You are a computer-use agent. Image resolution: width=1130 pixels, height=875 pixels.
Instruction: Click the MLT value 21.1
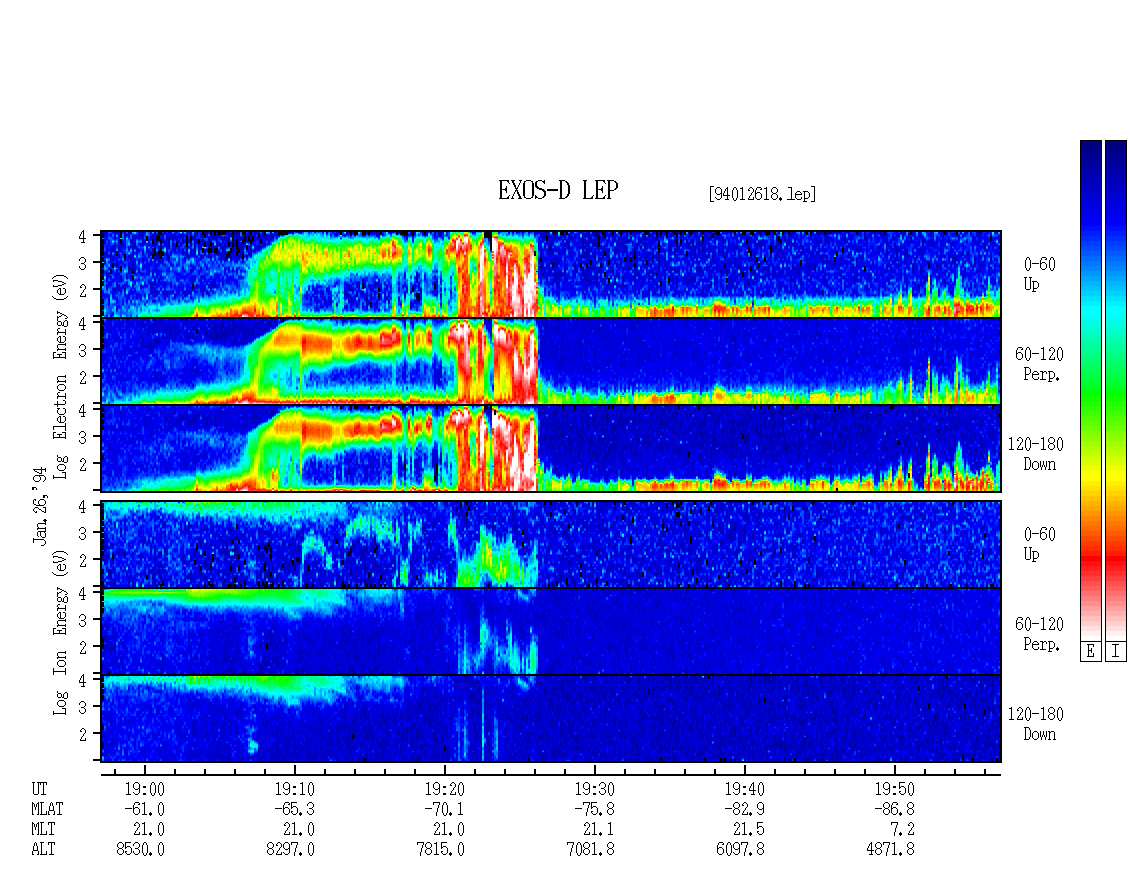coord(599,829)
